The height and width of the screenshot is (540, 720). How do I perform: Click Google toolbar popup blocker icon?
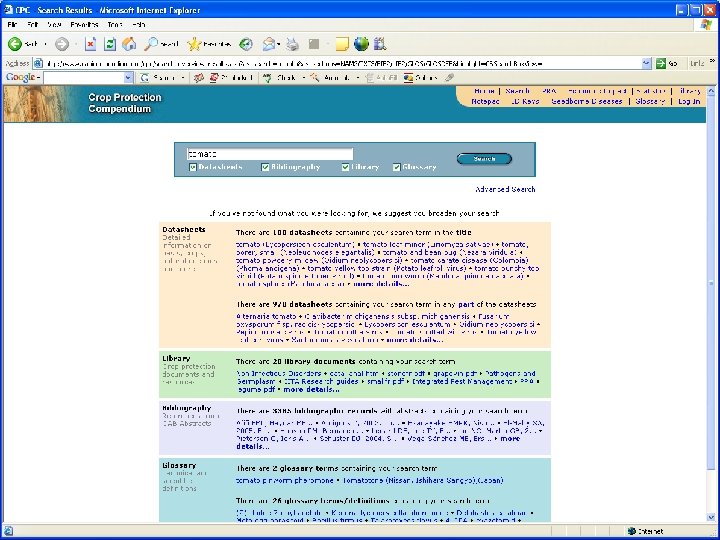[214, 78]
